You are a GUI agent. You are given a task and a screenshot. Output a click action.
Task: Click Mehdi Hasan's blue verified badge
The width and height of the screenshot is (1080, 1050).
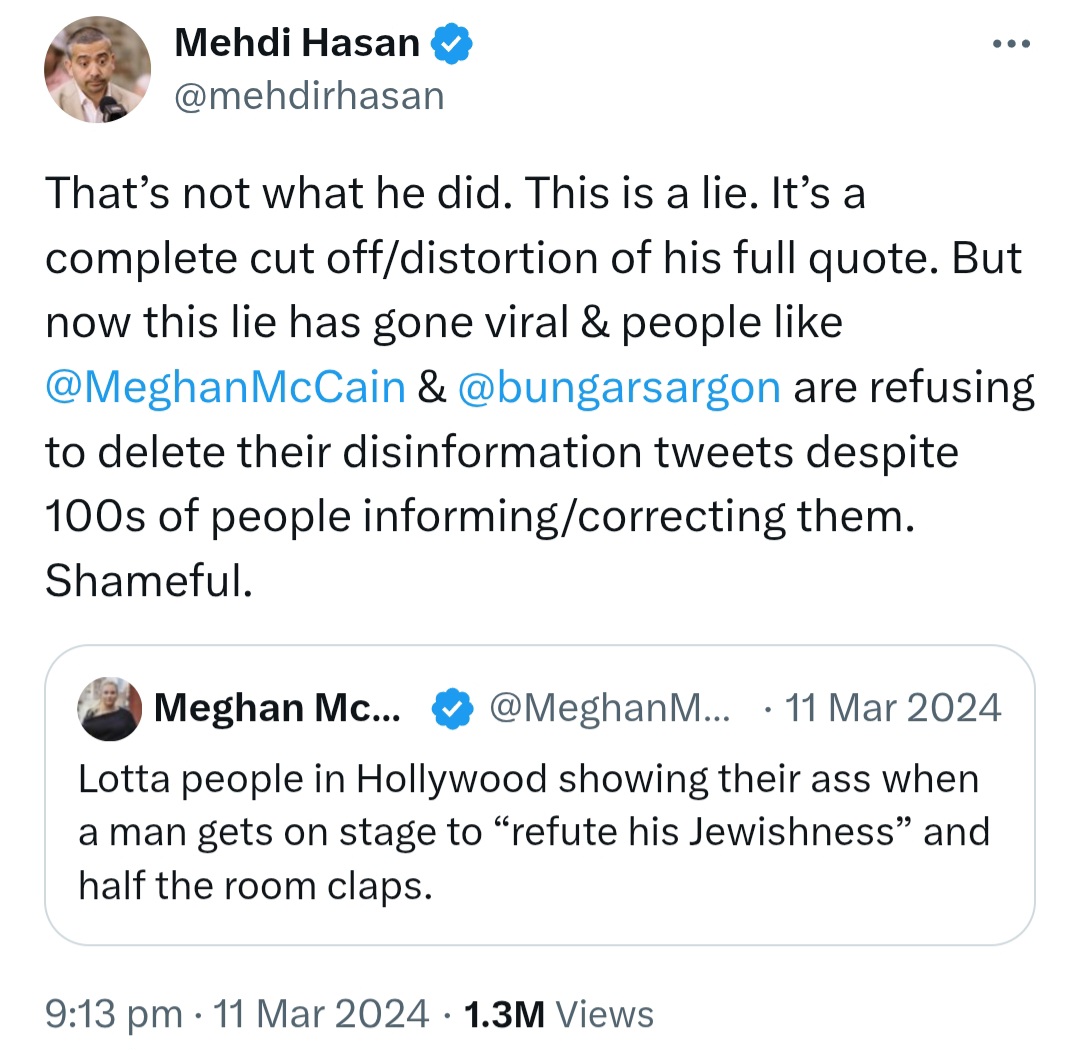[x=452, y=43]
